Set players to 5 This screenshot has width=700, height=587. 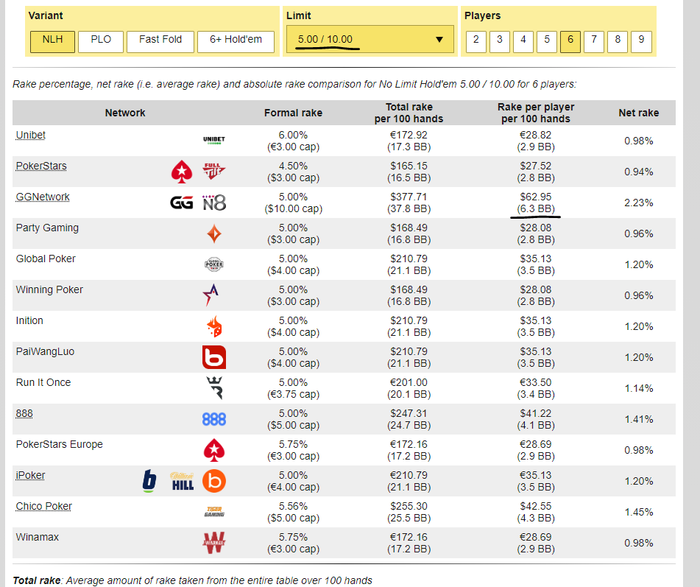547,42
